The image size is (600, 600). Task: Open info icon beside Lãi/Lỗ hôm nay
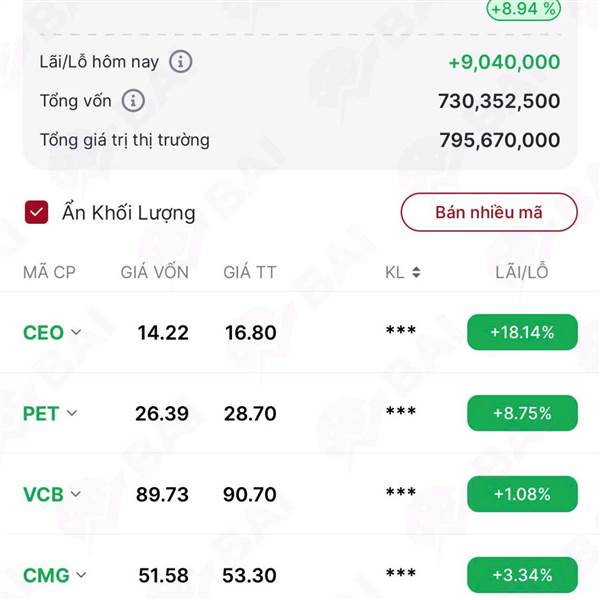click(181, 62)
